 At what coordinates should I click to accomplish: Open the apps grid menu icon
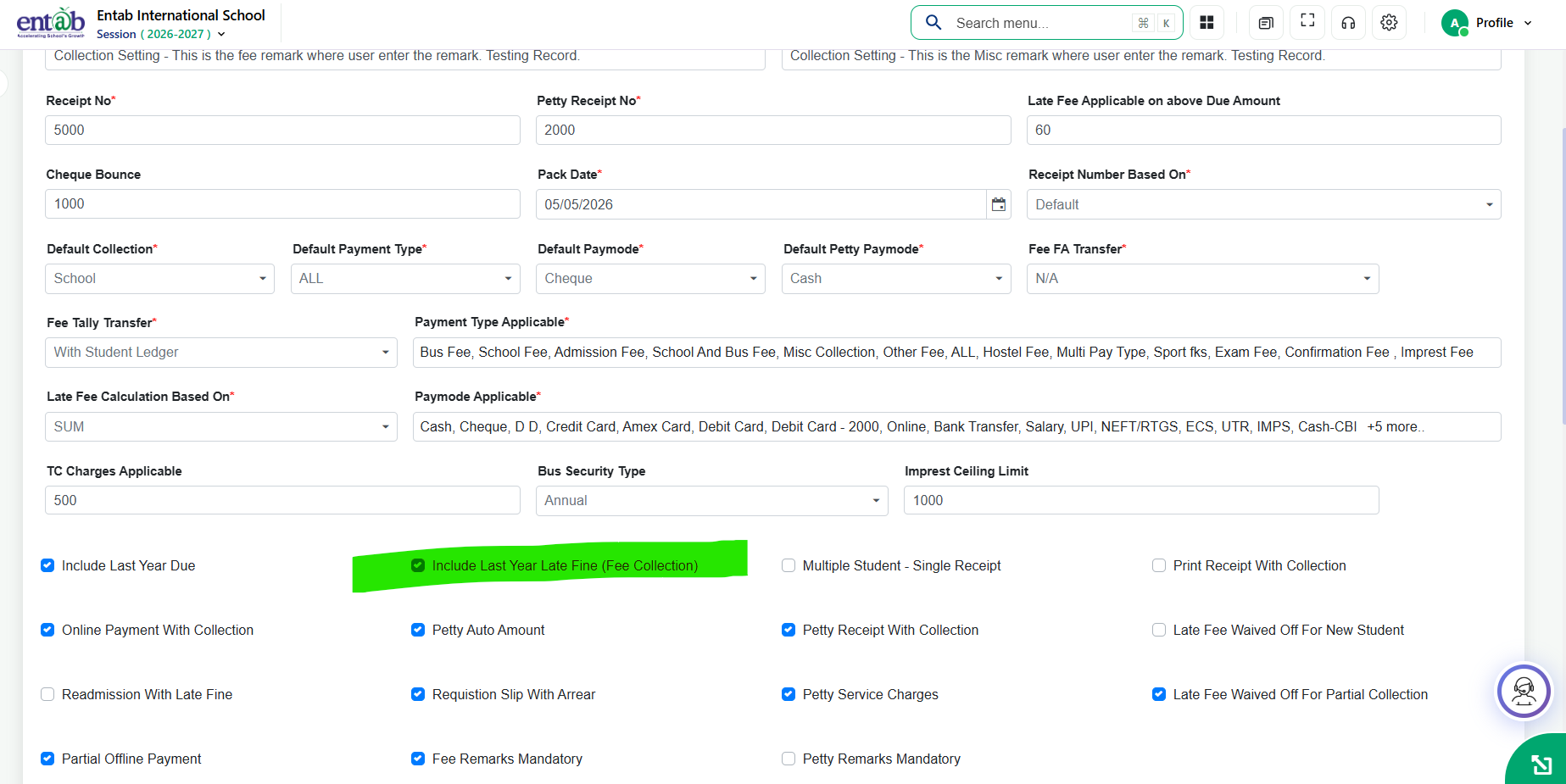(1207, 23)
